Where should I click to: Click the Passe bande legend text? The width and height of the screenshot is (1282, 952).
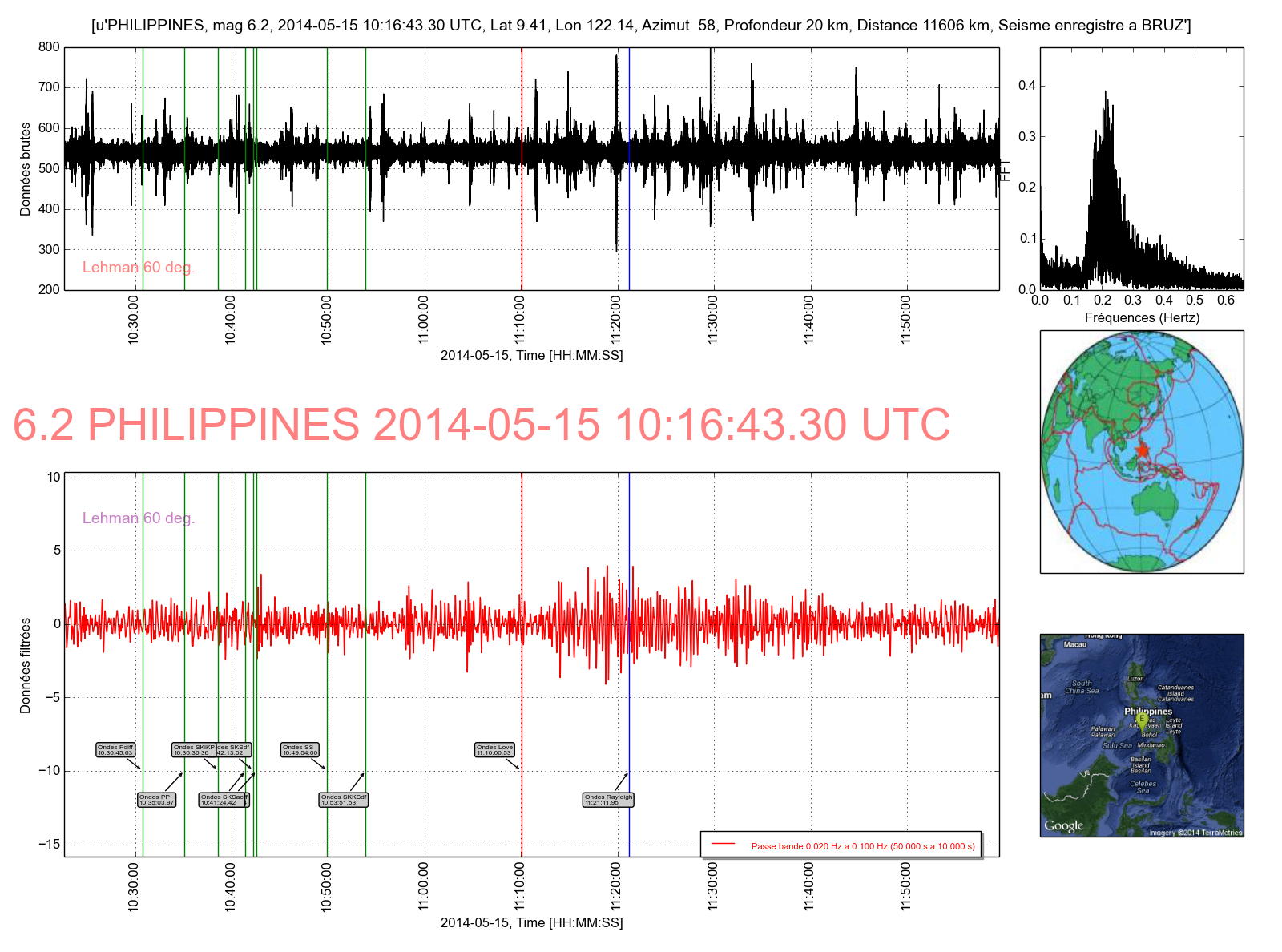click(x=863, y=846)
